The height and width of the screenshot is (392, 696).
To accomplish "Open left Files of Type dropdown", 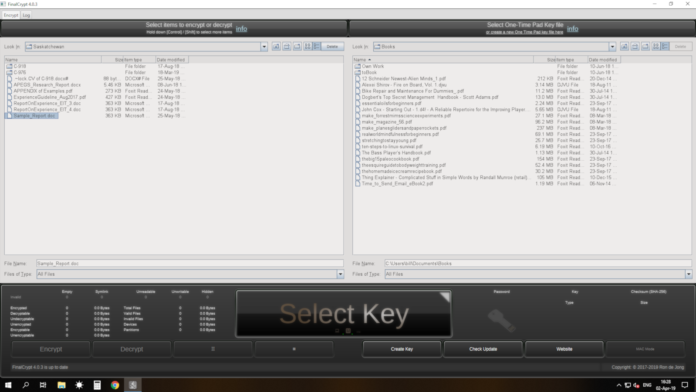I will (x=340, y=274).
